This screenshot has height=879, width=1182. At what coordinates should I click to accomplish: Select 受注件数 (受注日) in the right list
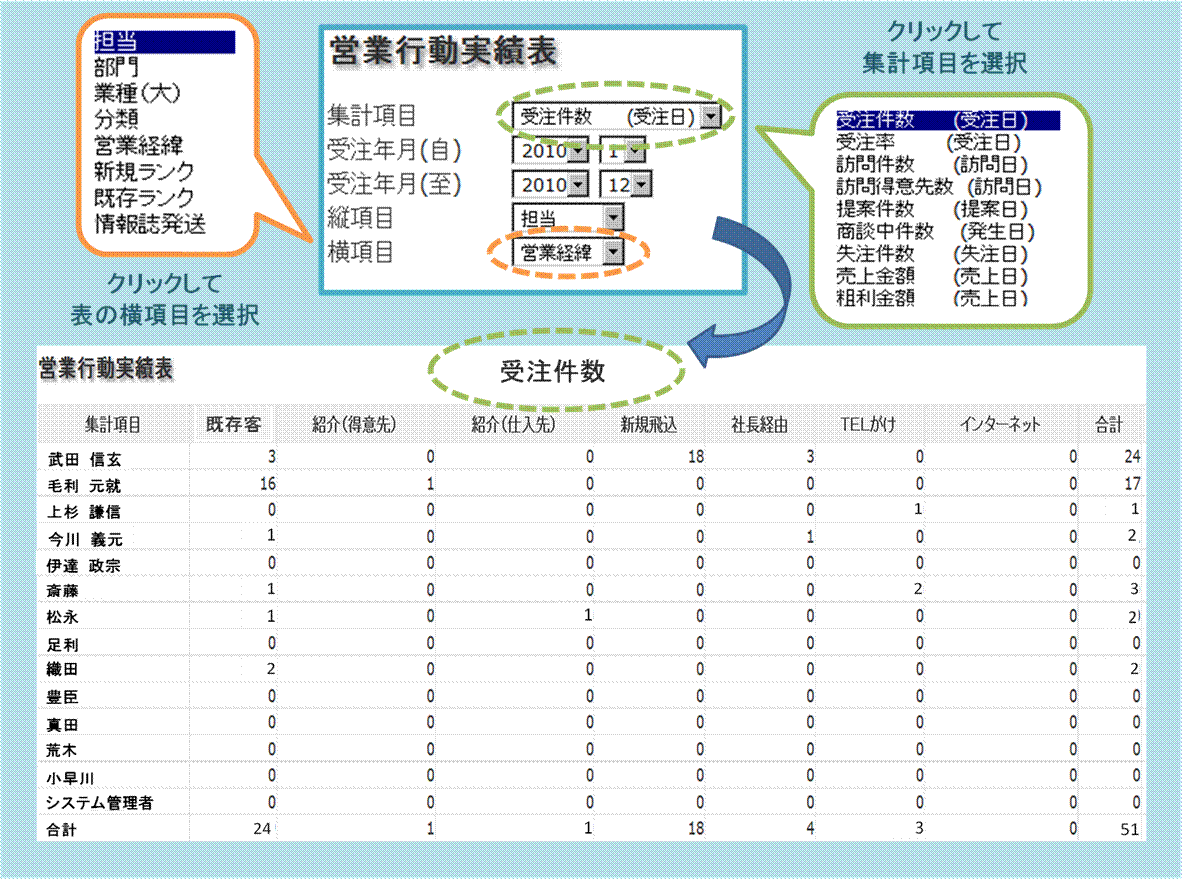948,120
